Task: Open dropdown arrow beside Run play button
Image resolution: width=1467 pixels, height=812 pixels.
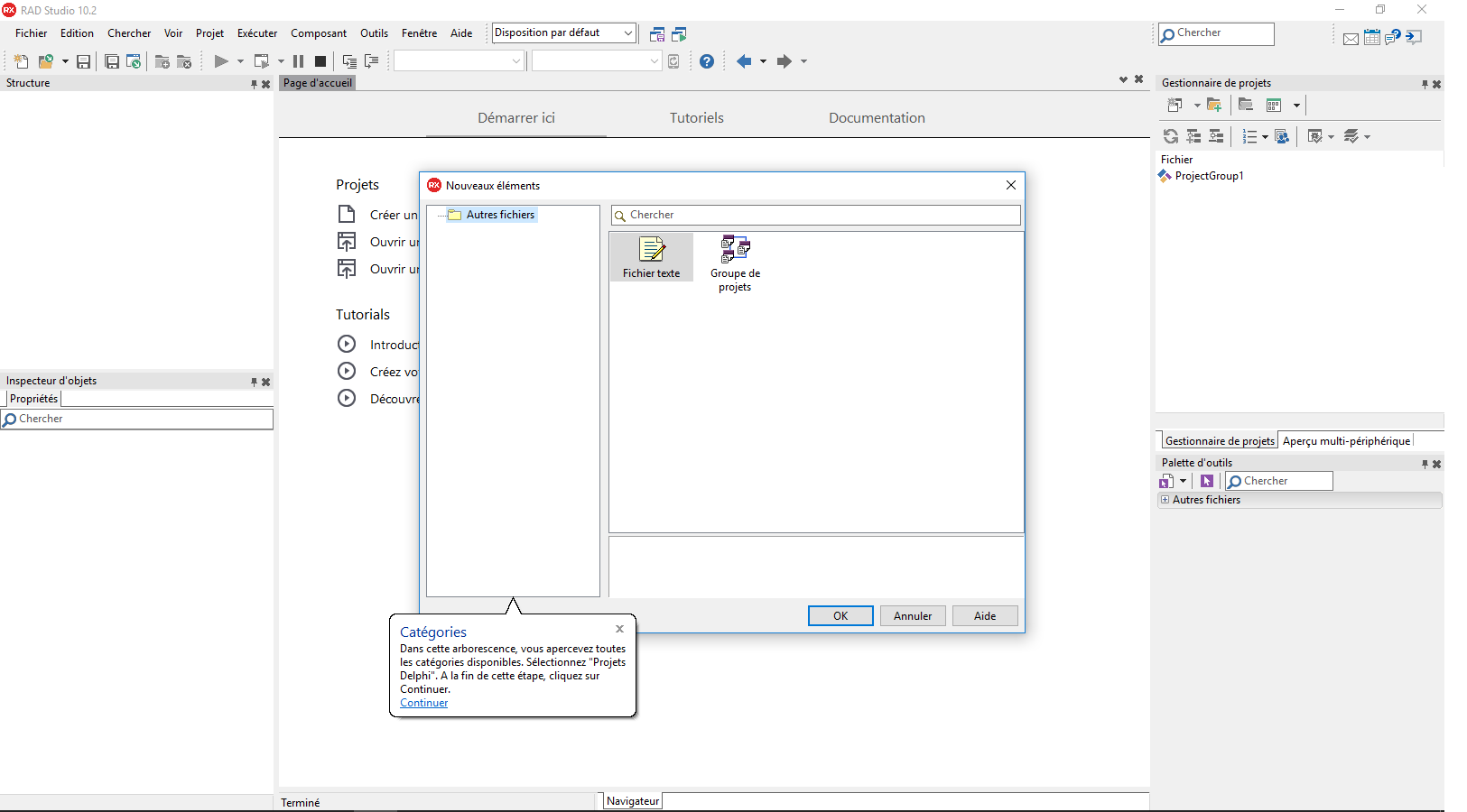Action: 240,61
